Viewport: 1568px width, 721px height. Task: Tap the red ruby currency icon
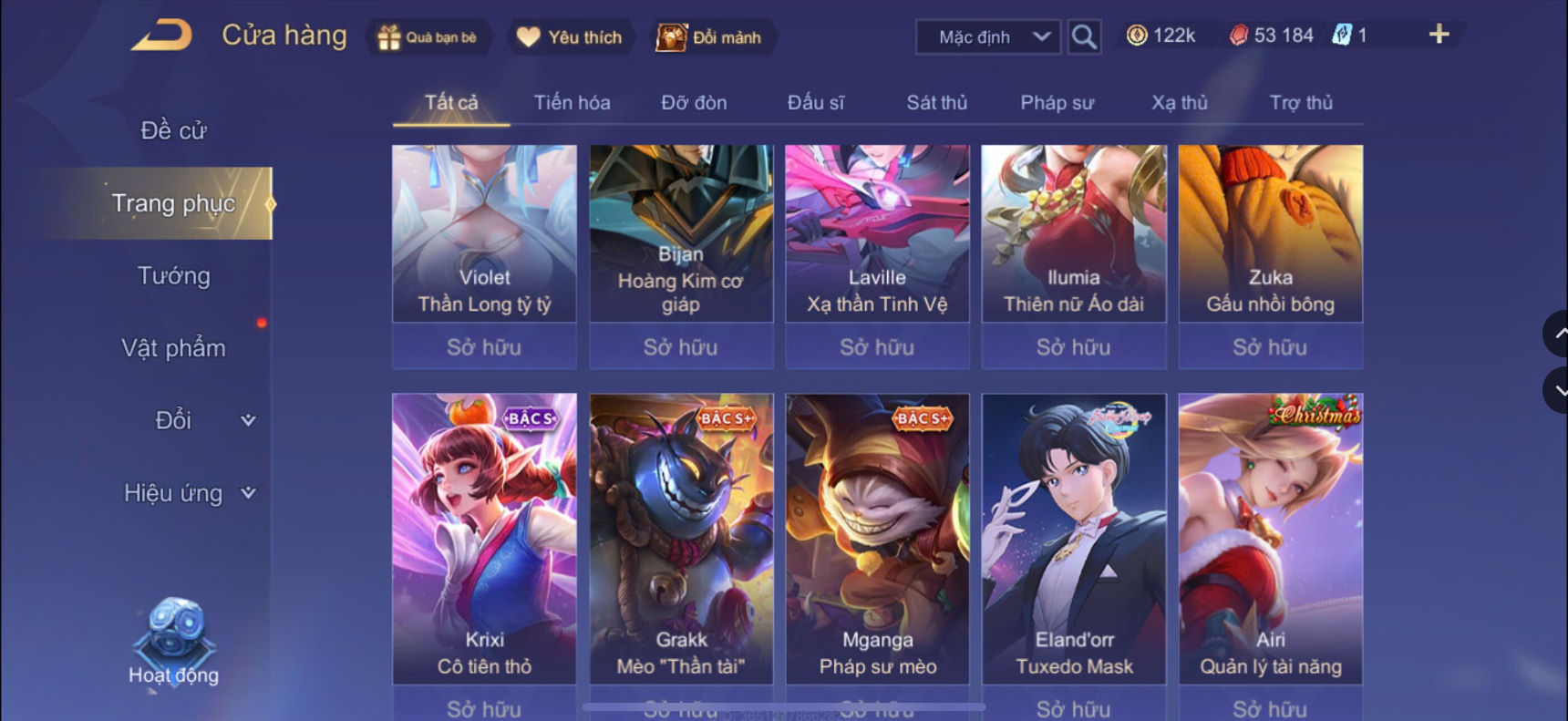1238,36
